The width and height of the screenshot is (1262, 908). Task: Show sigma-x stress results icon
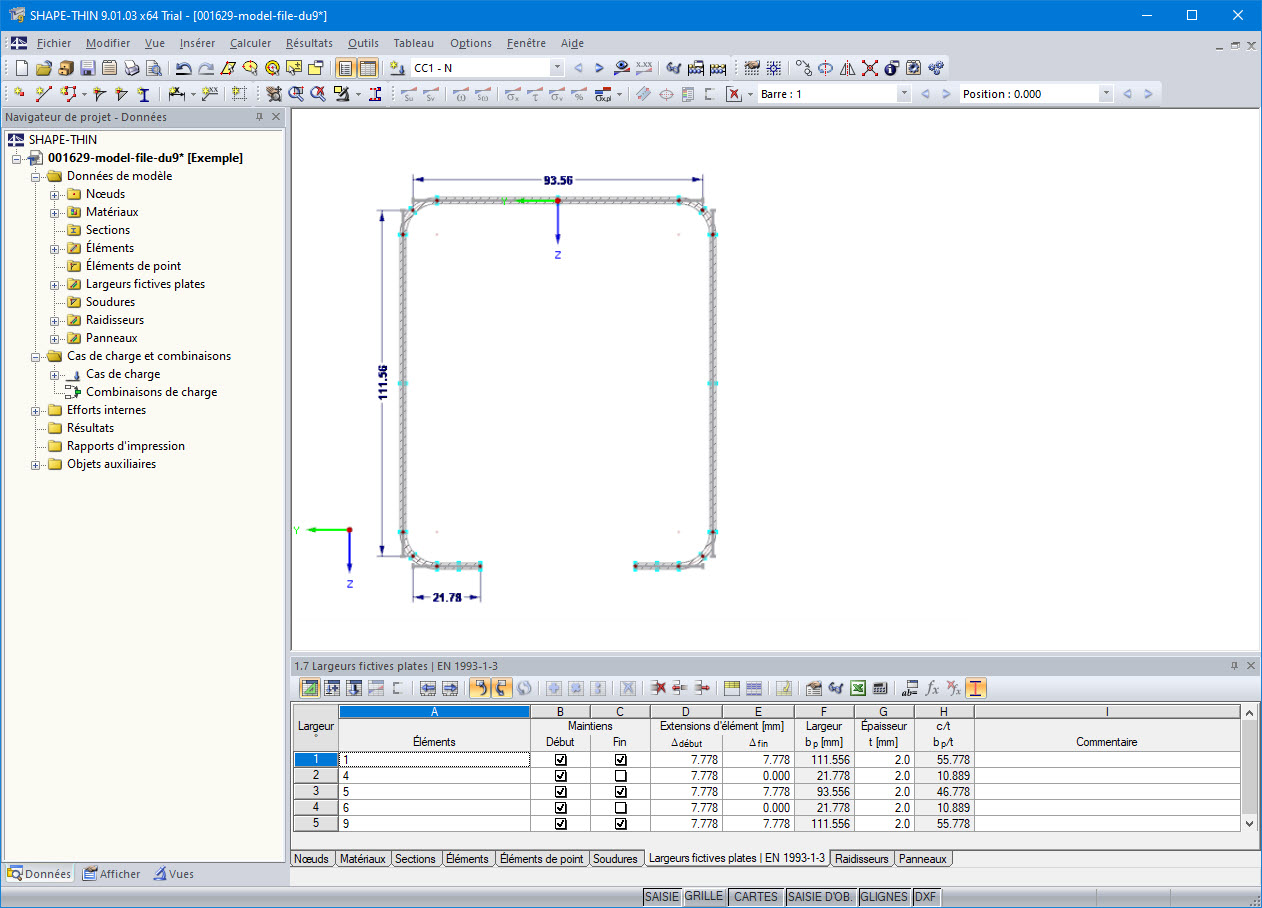click(512, 94)
